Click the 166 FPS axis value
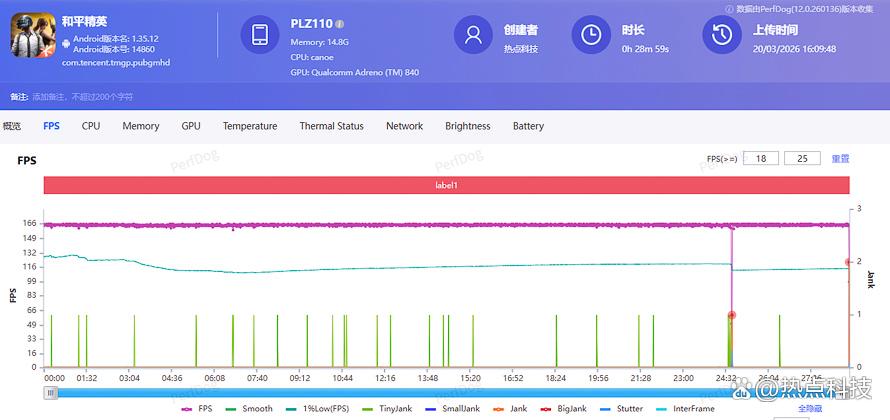The image size is (890, 420). click(30, 223)
